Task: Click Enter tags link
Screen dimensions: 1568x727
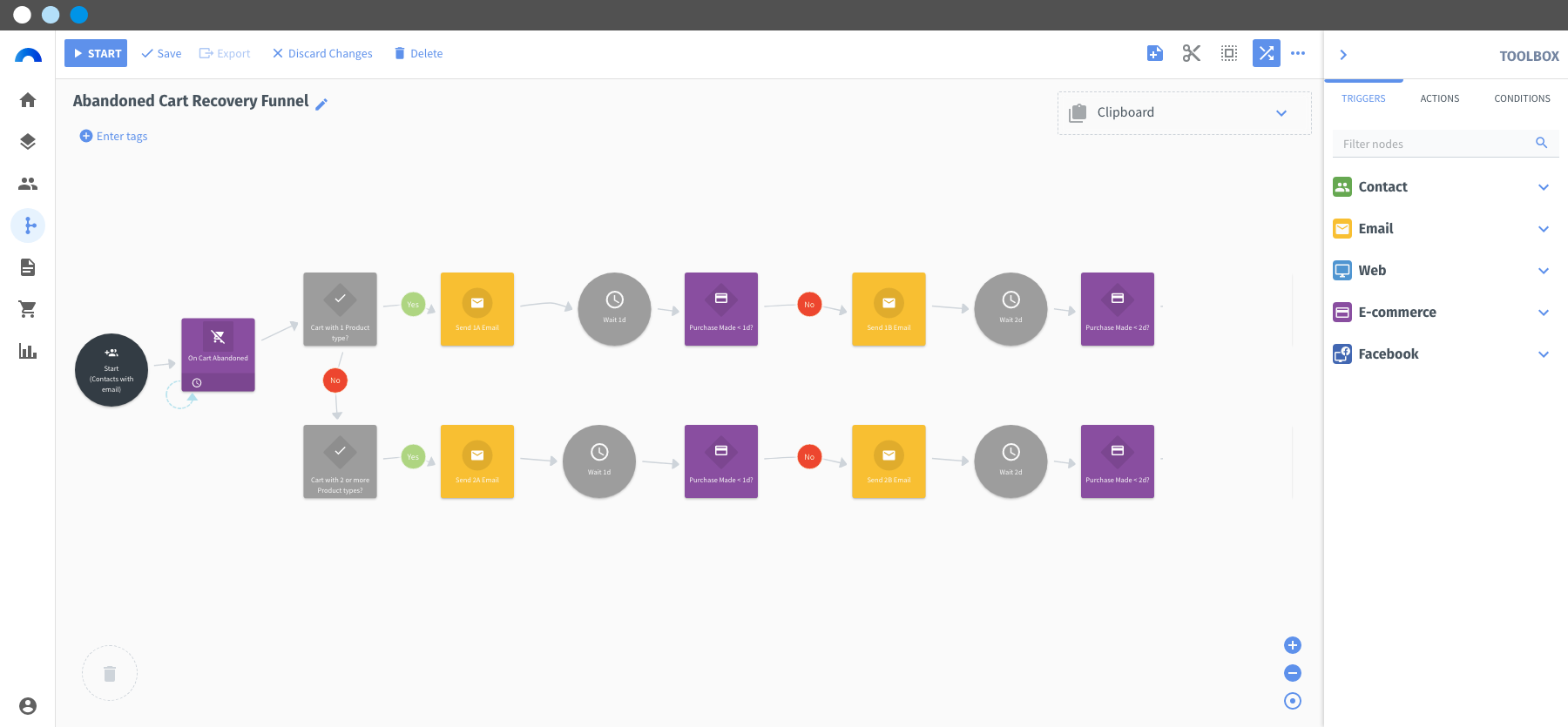Action: pyautogui.click(x=113, y=136)
